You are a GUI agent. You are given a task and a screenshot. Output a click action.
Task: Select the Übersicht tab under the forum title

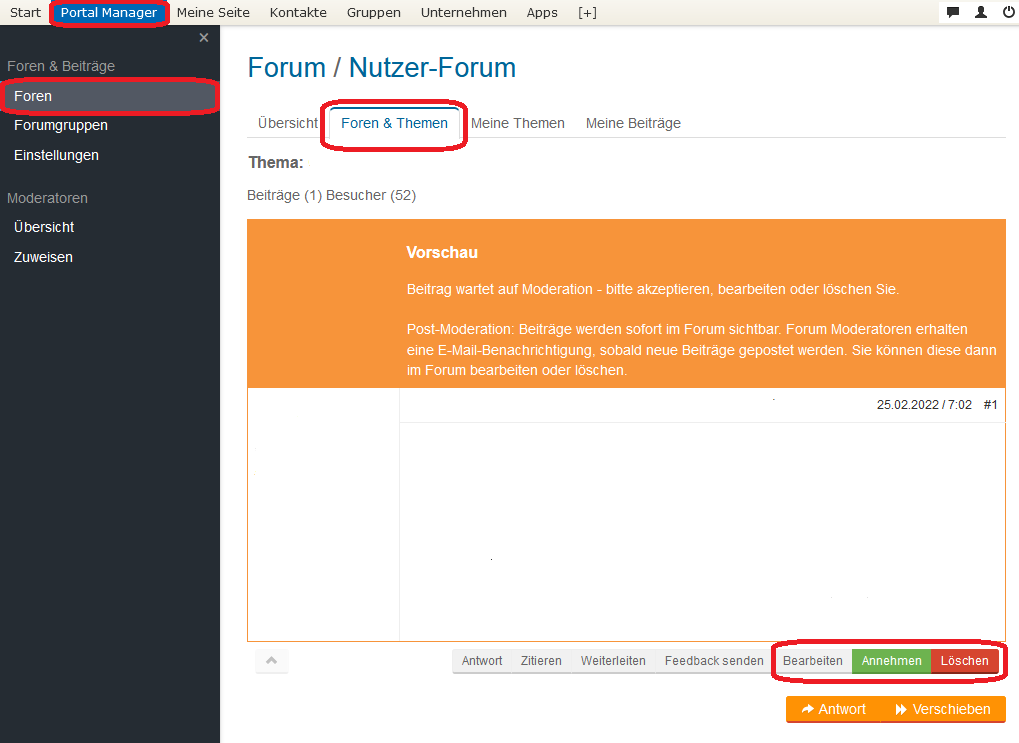(287, 123)
